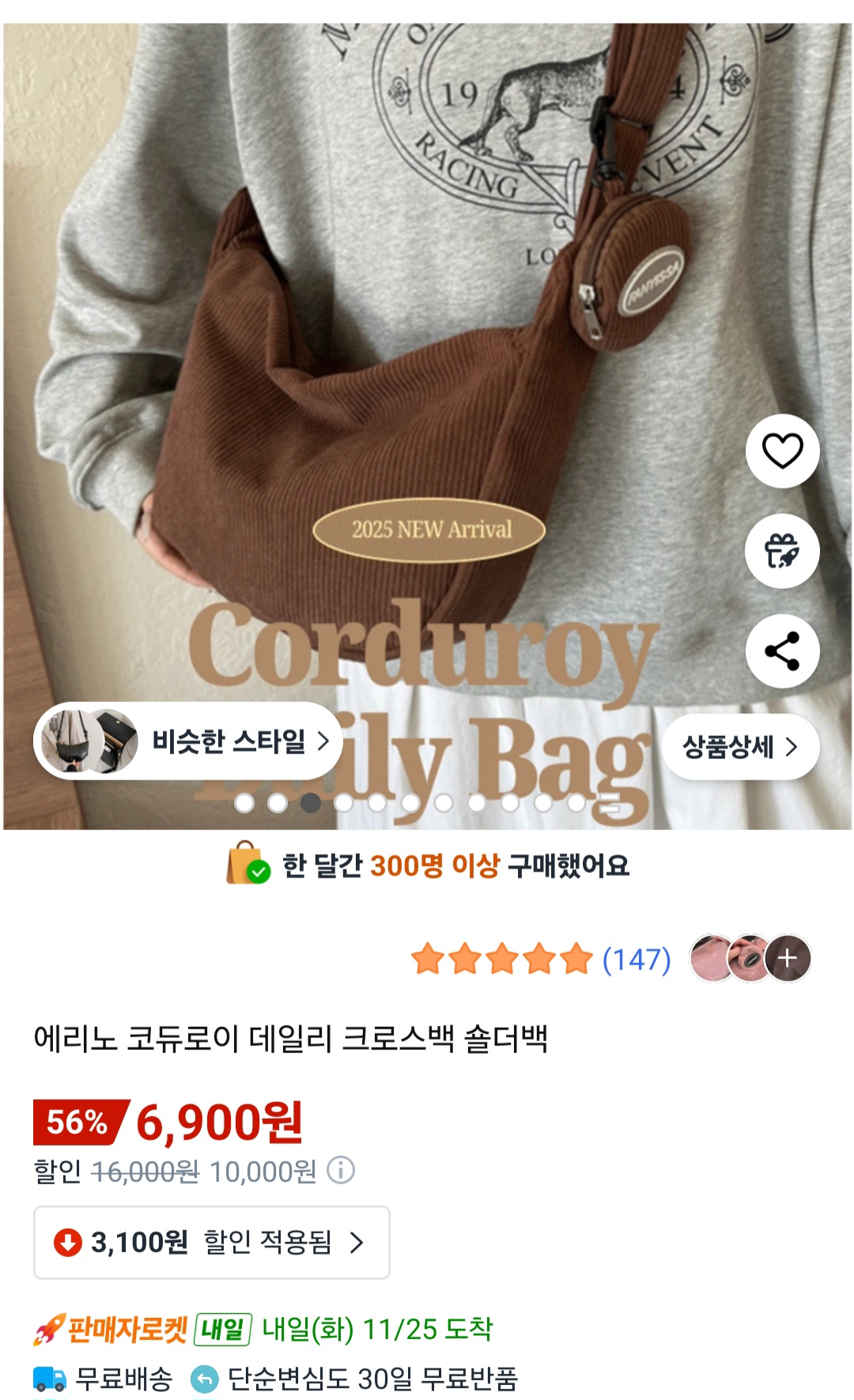The height and width of the screenshot is (1400, 854).
Task: Tap the free shipping truck icon
Action: coord(49,1379)
